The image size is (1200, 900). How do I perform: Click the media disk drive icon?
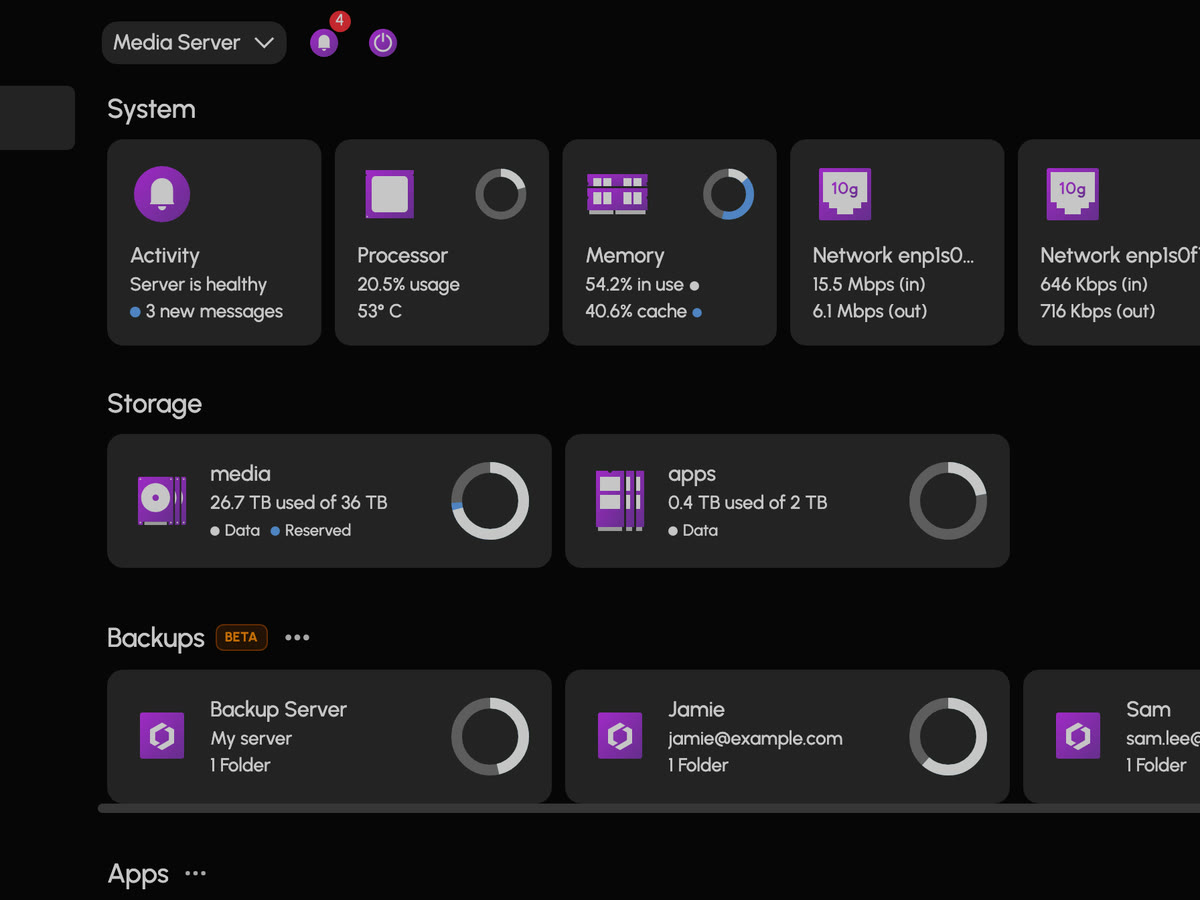click(162, 500)
